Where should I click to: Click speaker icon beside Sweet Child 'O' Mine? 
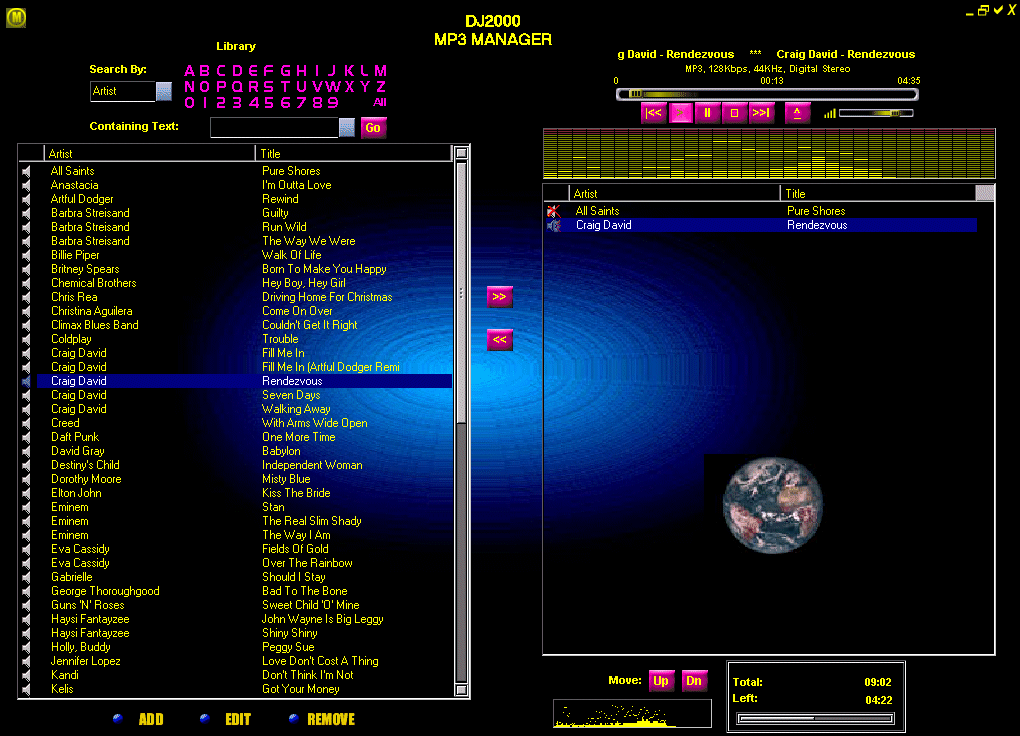click(x=26, y=605)
